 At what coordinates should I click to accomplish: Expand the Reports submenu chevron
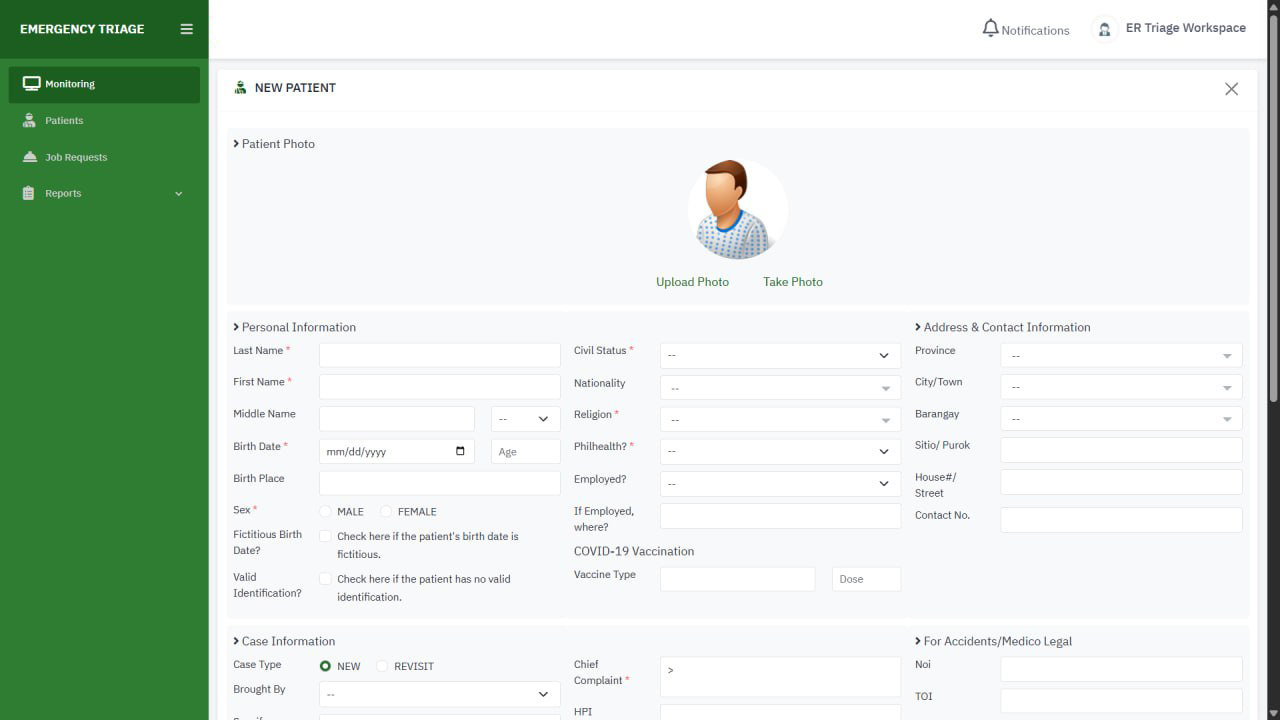pos(179,193)
